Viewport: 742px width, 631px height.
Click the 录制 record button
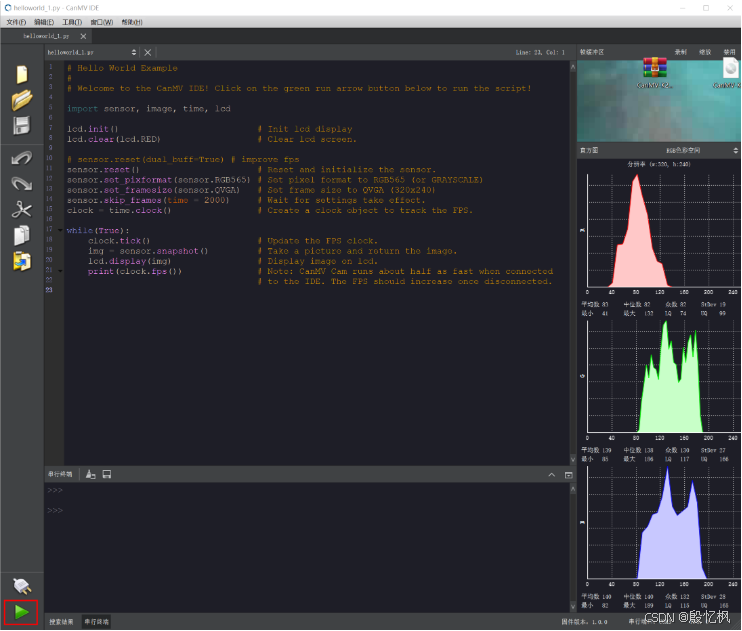pyautogui.click(x=680, y=52)
